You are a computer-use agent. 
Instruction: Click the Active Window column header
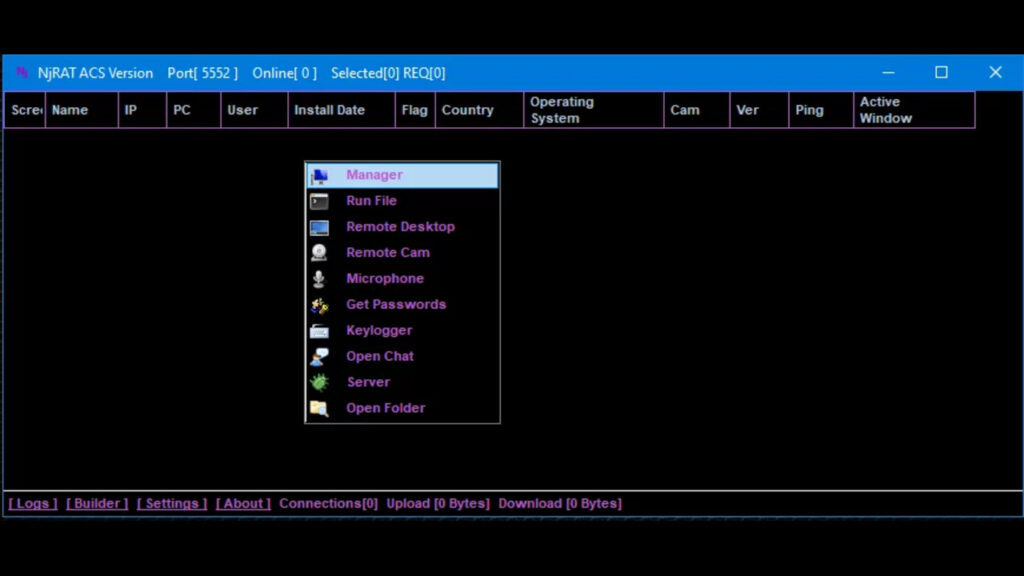(x=914, y=110)
